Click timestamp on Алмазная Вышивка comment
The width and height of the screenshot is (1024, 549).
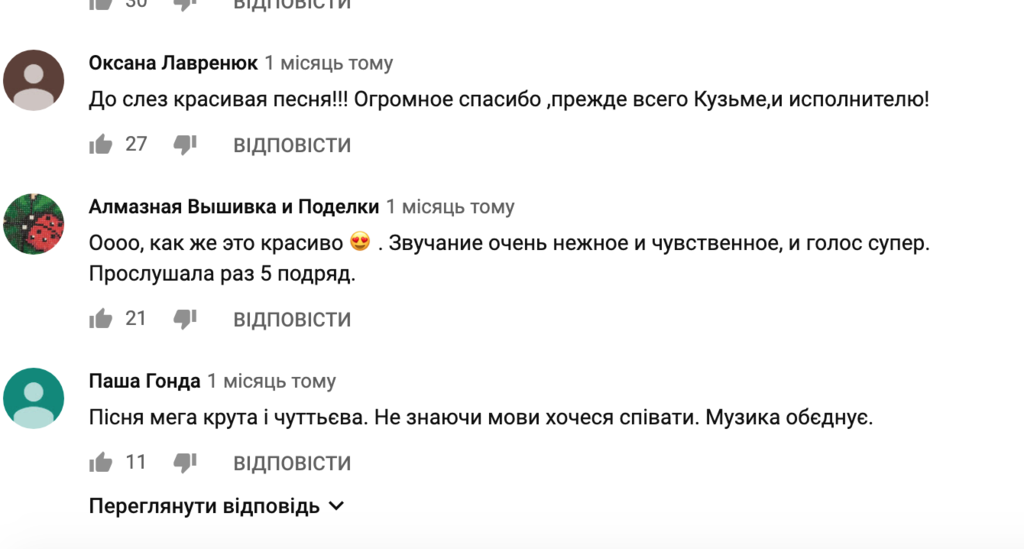(x=450, y=207)
